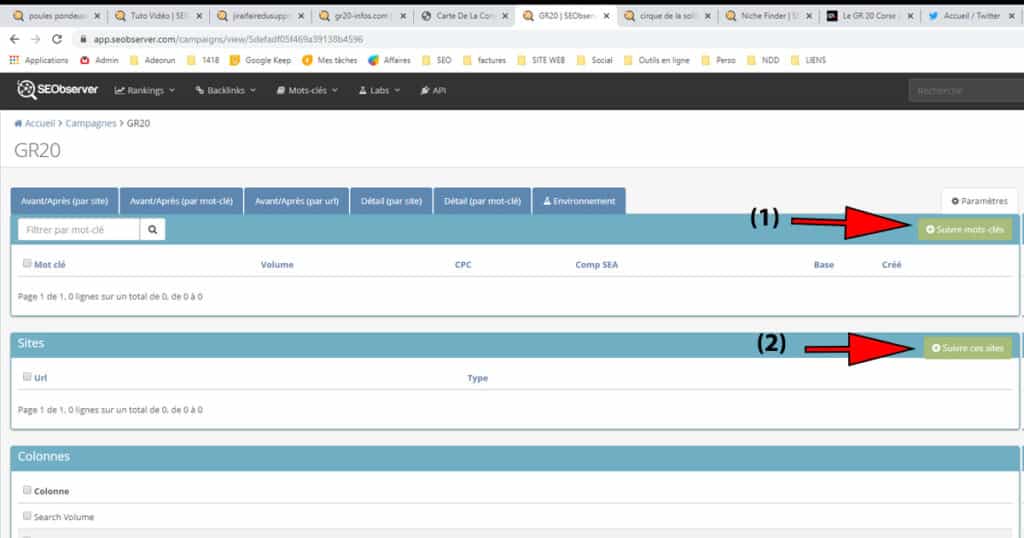Open the factures bookmark folder
1024x538 pixels.
coord(485,60)
